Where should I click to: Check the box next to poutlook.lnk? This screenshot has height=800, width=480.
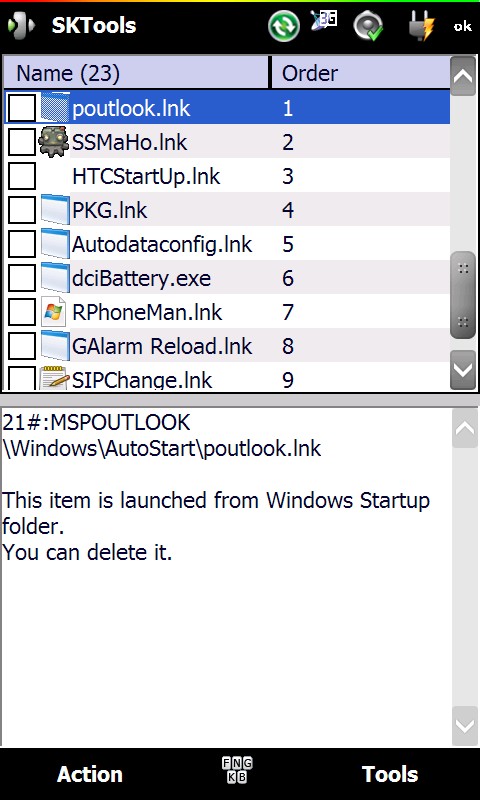coord(22,108)
